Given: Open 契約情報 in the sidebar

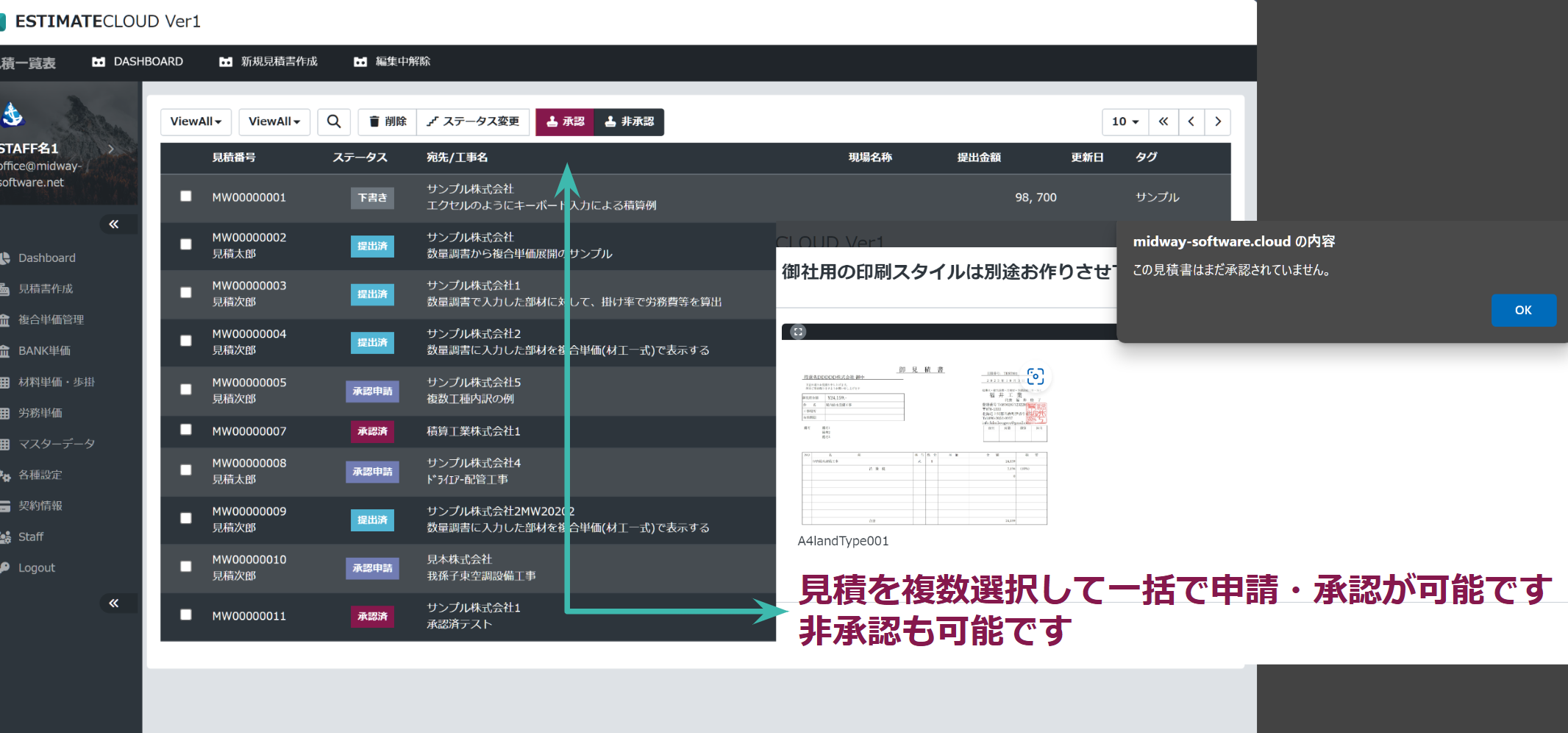Looking at the screenshot, I should [x=40, y=506].
